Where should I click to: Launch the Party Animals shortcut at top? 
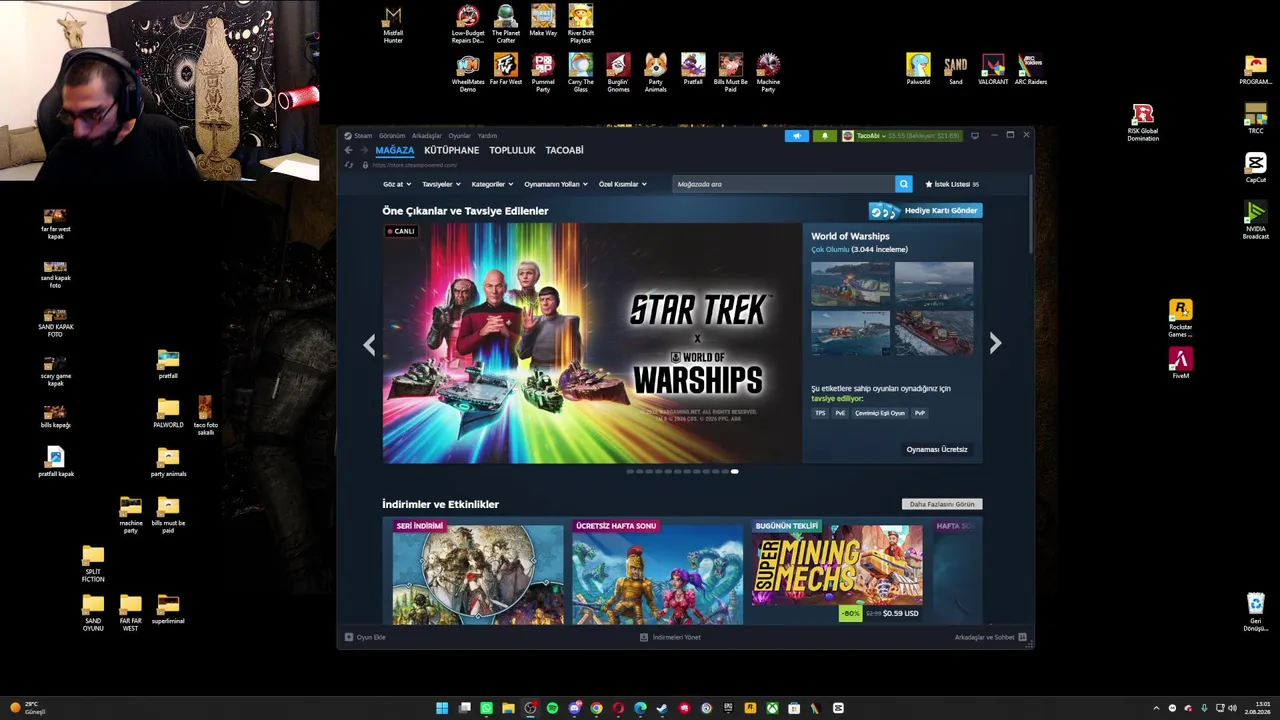[x=656, y=74]
